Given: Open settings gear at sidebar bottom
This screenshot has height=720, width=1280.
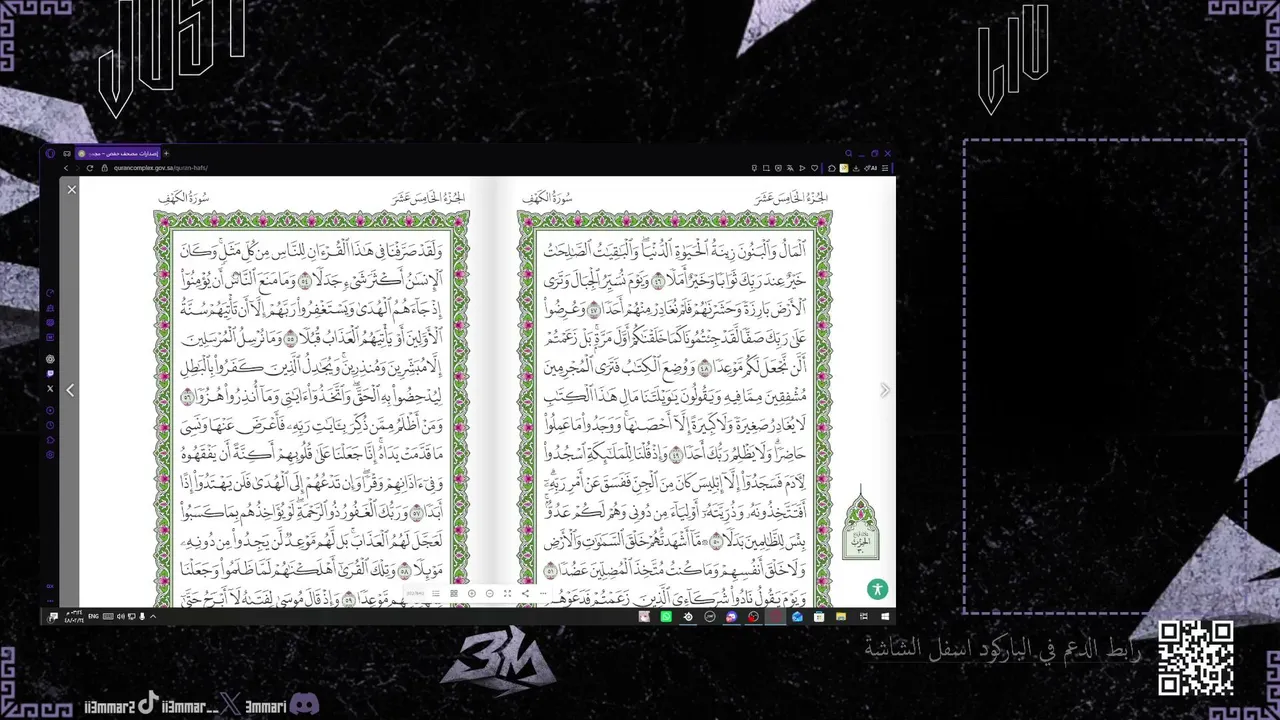Looking at the screenshot, I should coord(51,455).
